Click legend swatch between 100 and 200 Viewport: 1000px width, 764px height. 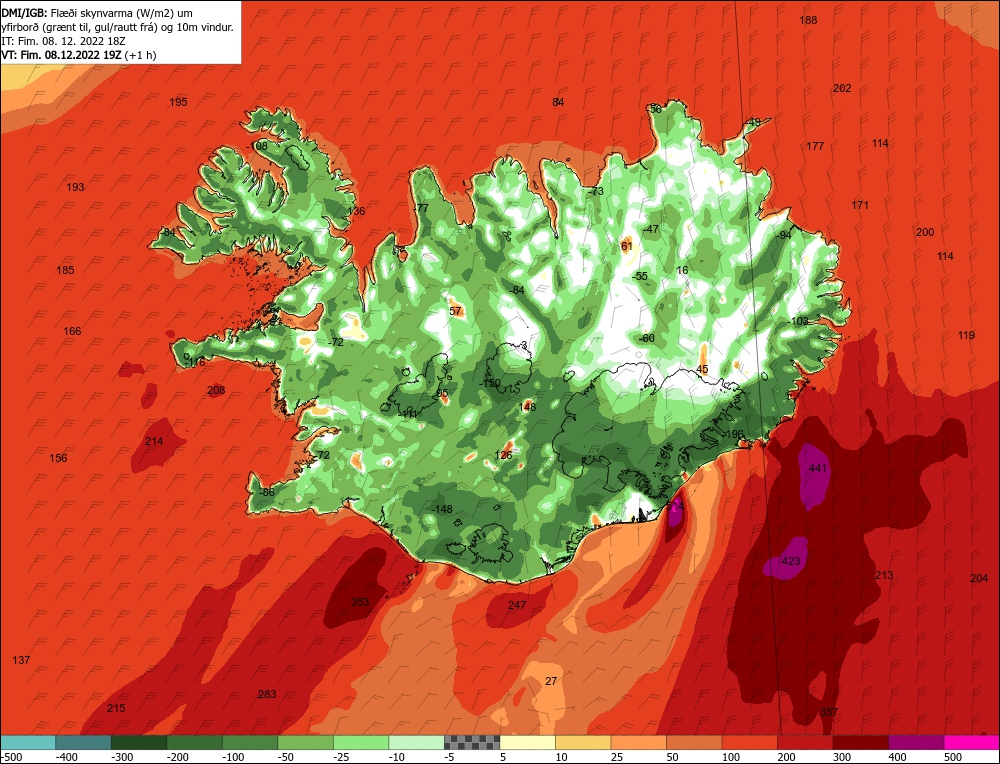749,742
